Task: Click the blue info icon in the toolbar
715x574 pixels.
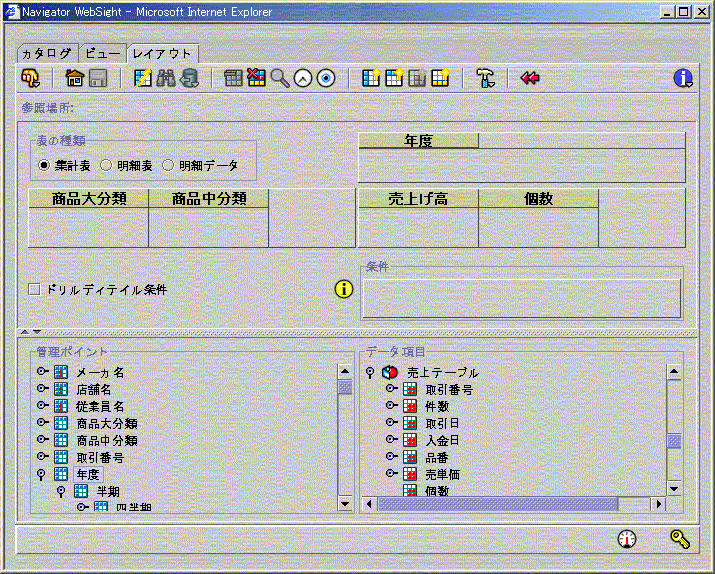Action: coord(684,78)
